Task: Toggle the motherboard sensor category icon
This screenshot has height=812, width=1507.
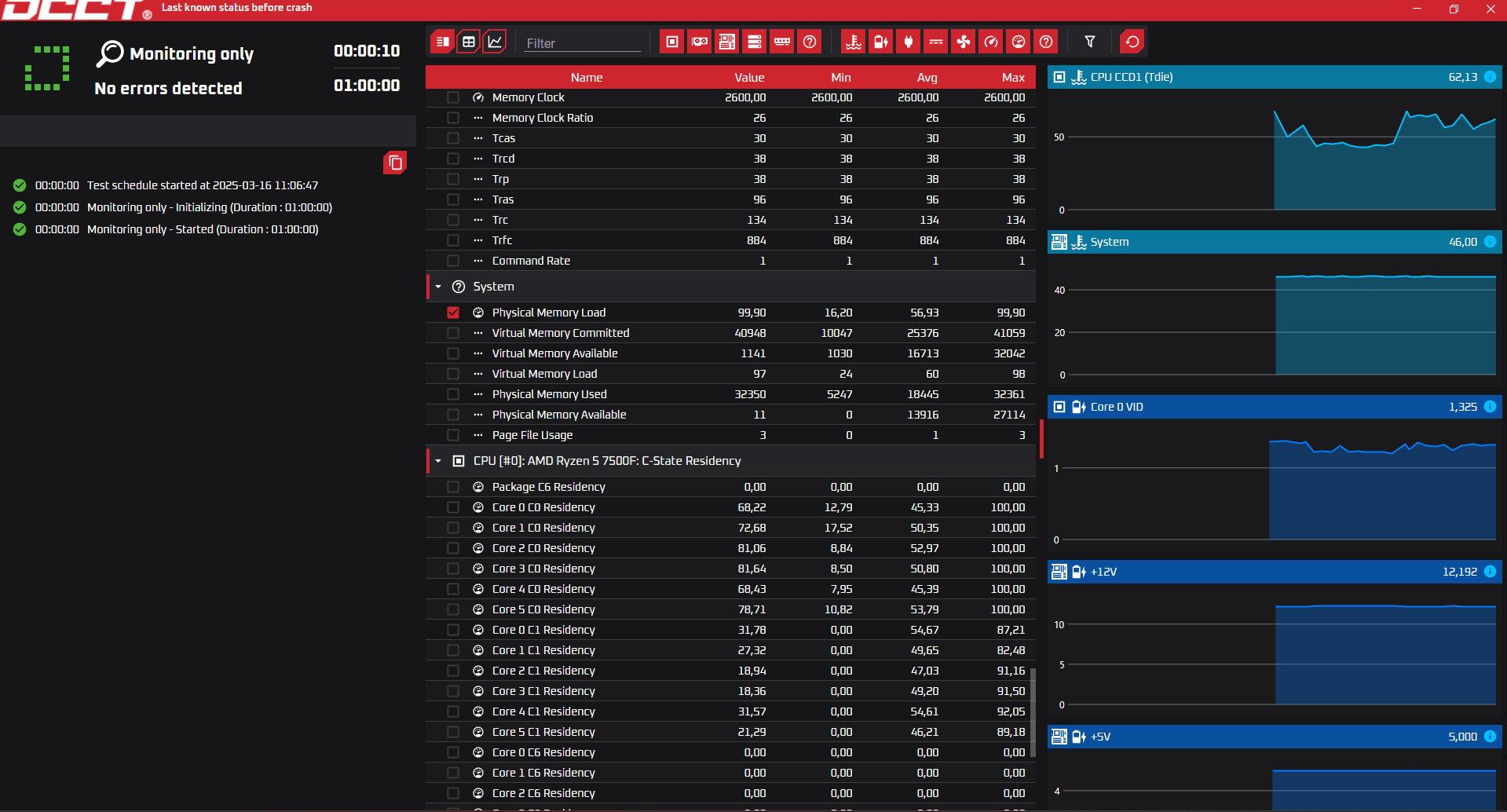Action: [727, 42]
